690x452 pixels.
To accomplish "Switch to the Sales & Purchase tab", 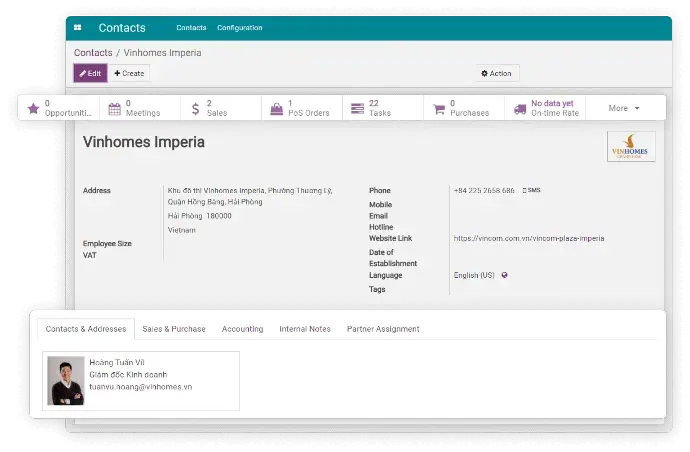I will pos(174,329).
